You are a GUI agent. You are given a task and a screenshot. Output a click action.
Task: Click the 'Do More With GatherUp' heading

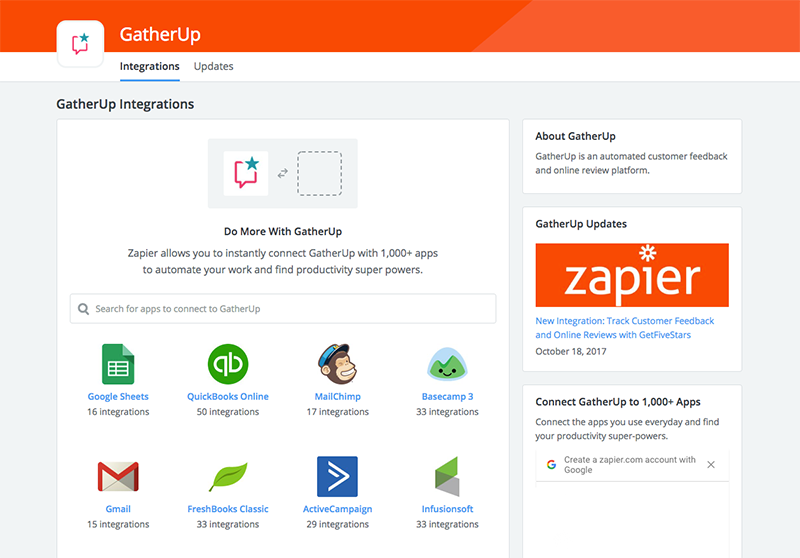pyautogui.click(x=283, y=232)
